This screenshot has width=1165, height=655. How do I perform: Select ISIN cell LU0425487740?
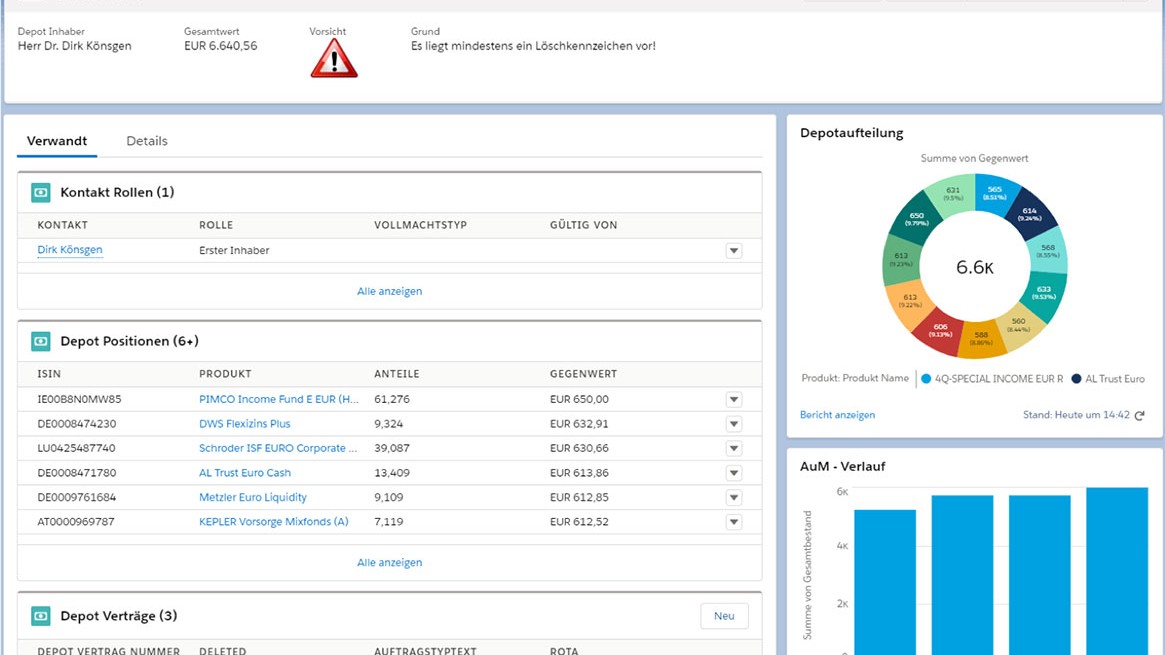click(x=76, y=448)
